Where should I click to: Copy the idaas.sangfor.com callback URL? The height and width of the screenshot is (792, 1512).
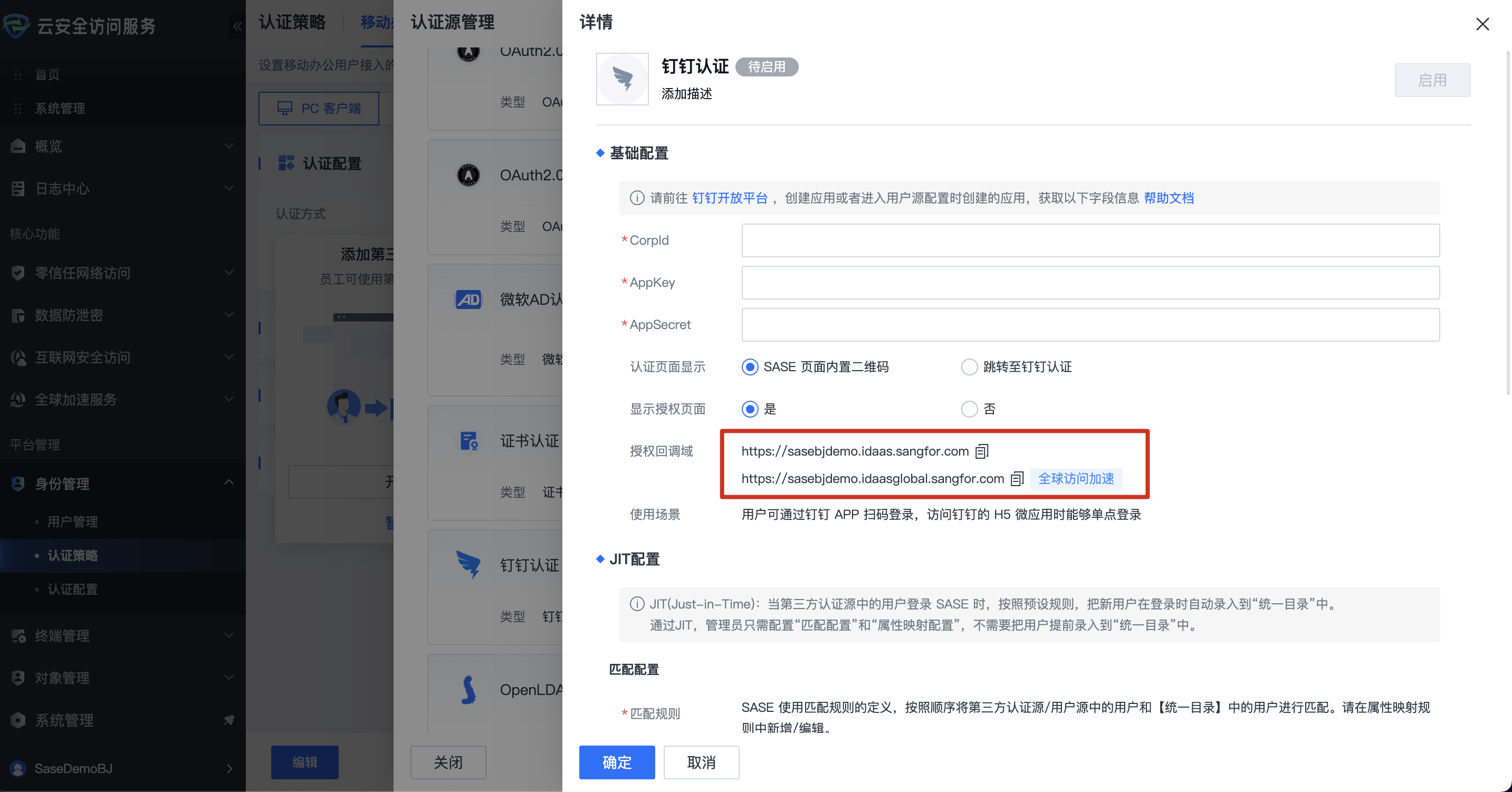pos(982,451)
